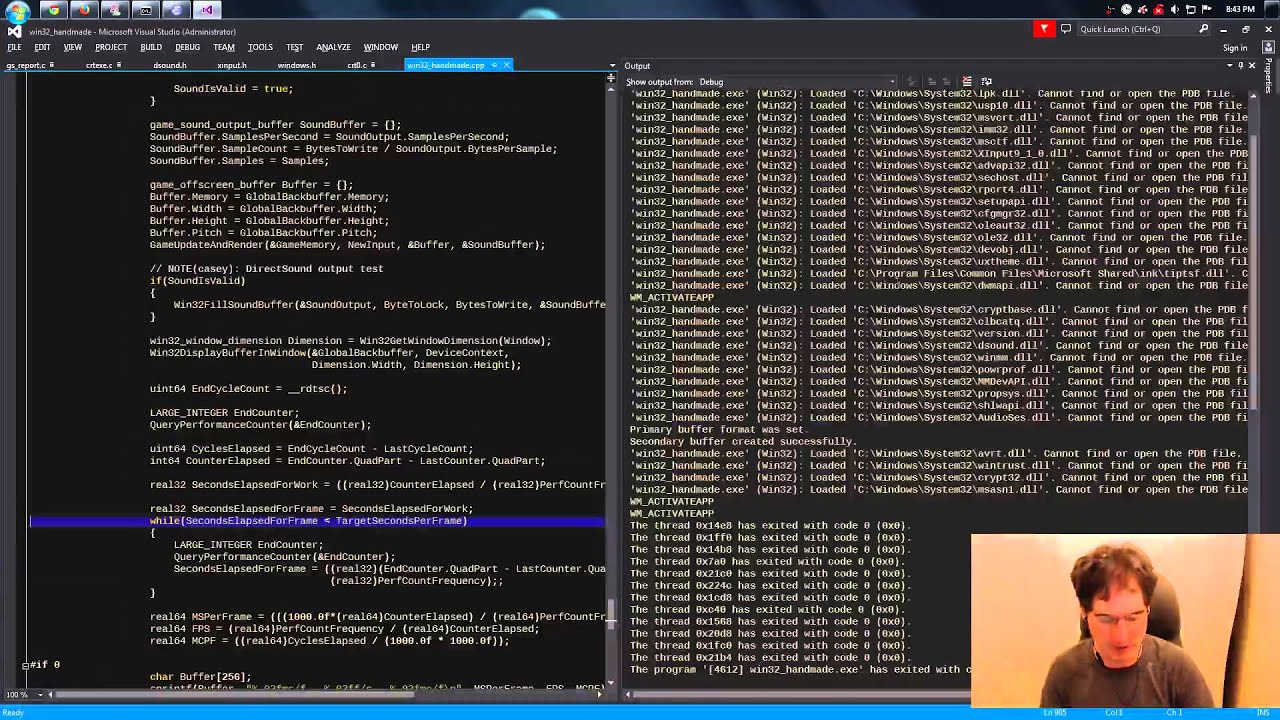Go to previous message in Output
The height and width of the screenshot is (720, 1280).
pyautogui.click(x=930, y=82)
